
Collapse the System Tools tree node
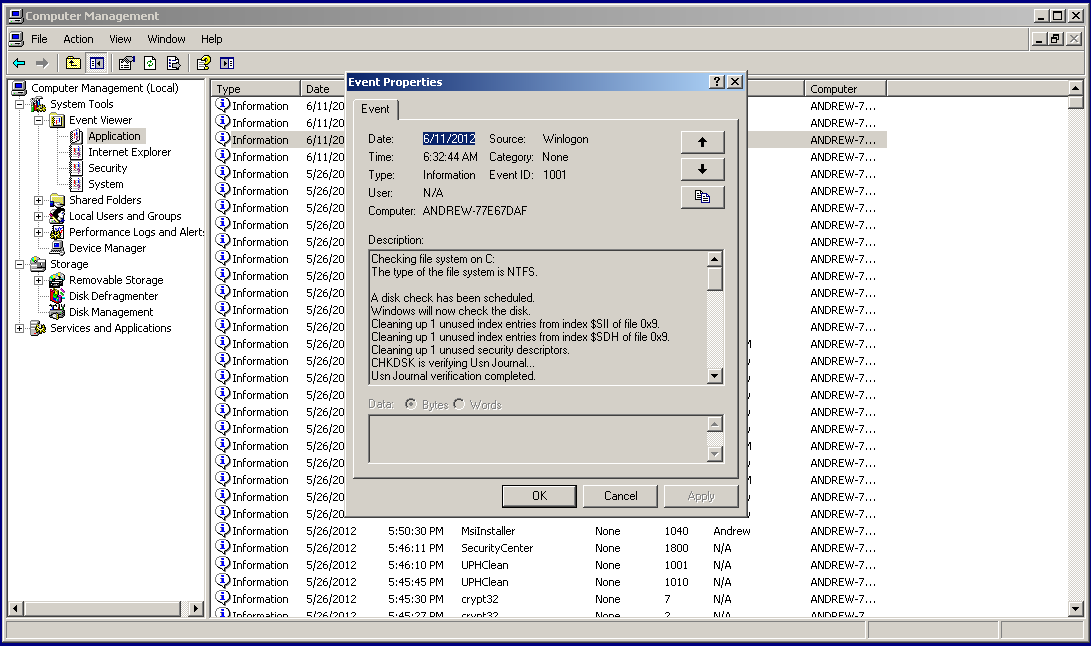(x=20, y=104)
